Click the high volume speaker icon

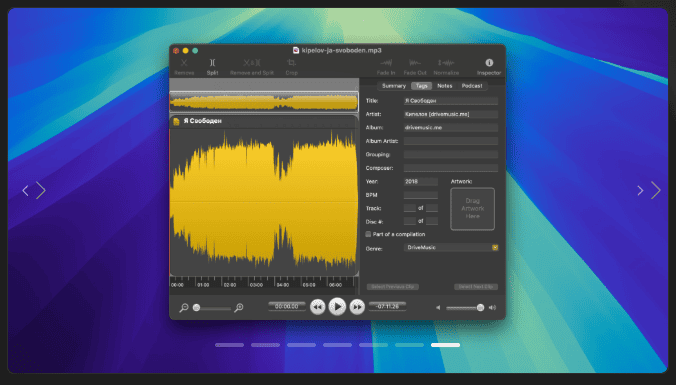pos(492,307)
